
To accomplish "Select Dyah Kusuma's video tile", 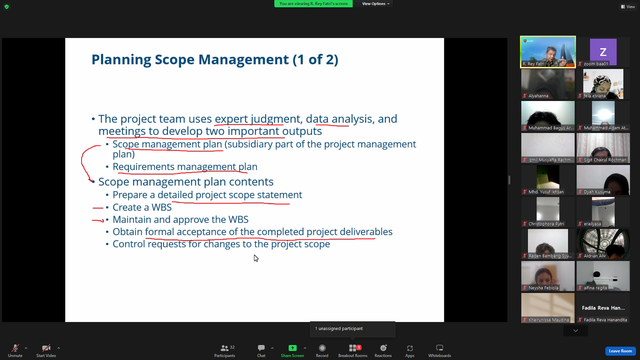I will [603, 180].
